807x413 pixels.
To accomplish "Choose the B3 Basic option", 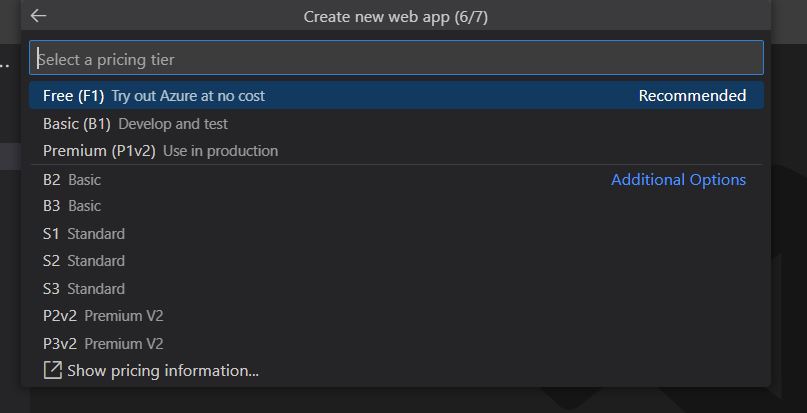I will point(72,206).
